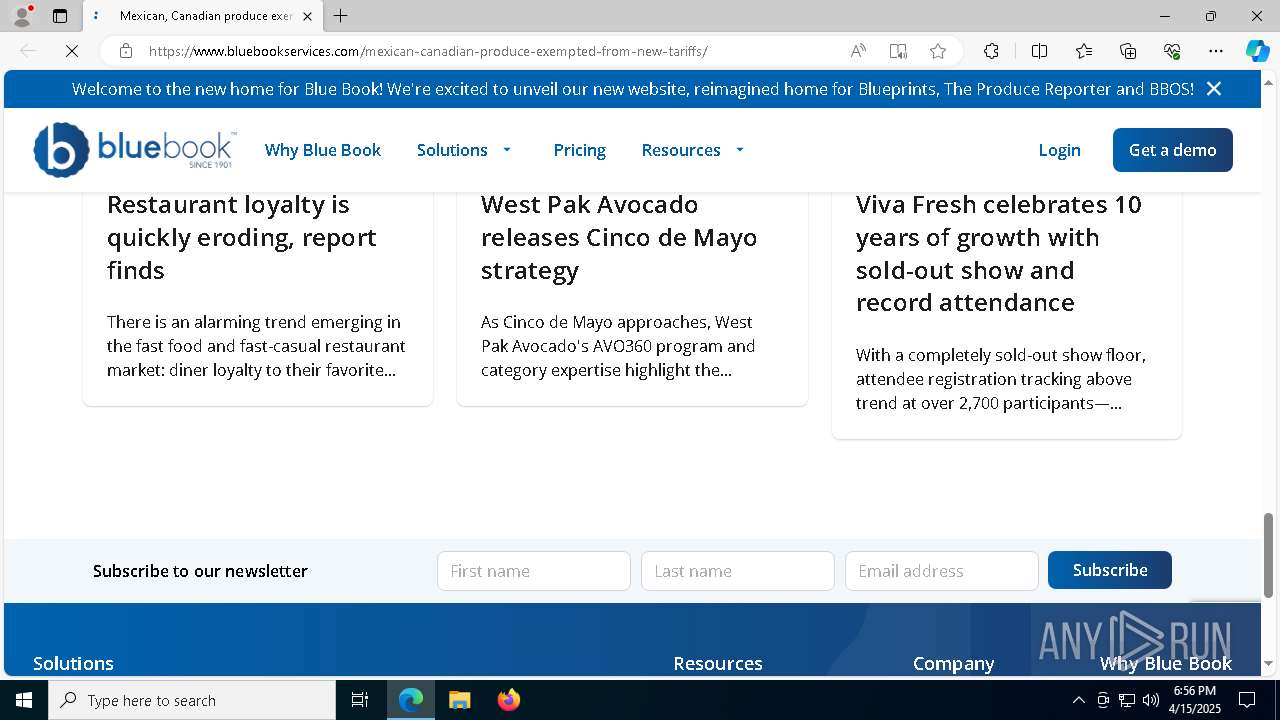Click the taskbar search box
The width and height of the screenshot is (1280, 720).
192,700
